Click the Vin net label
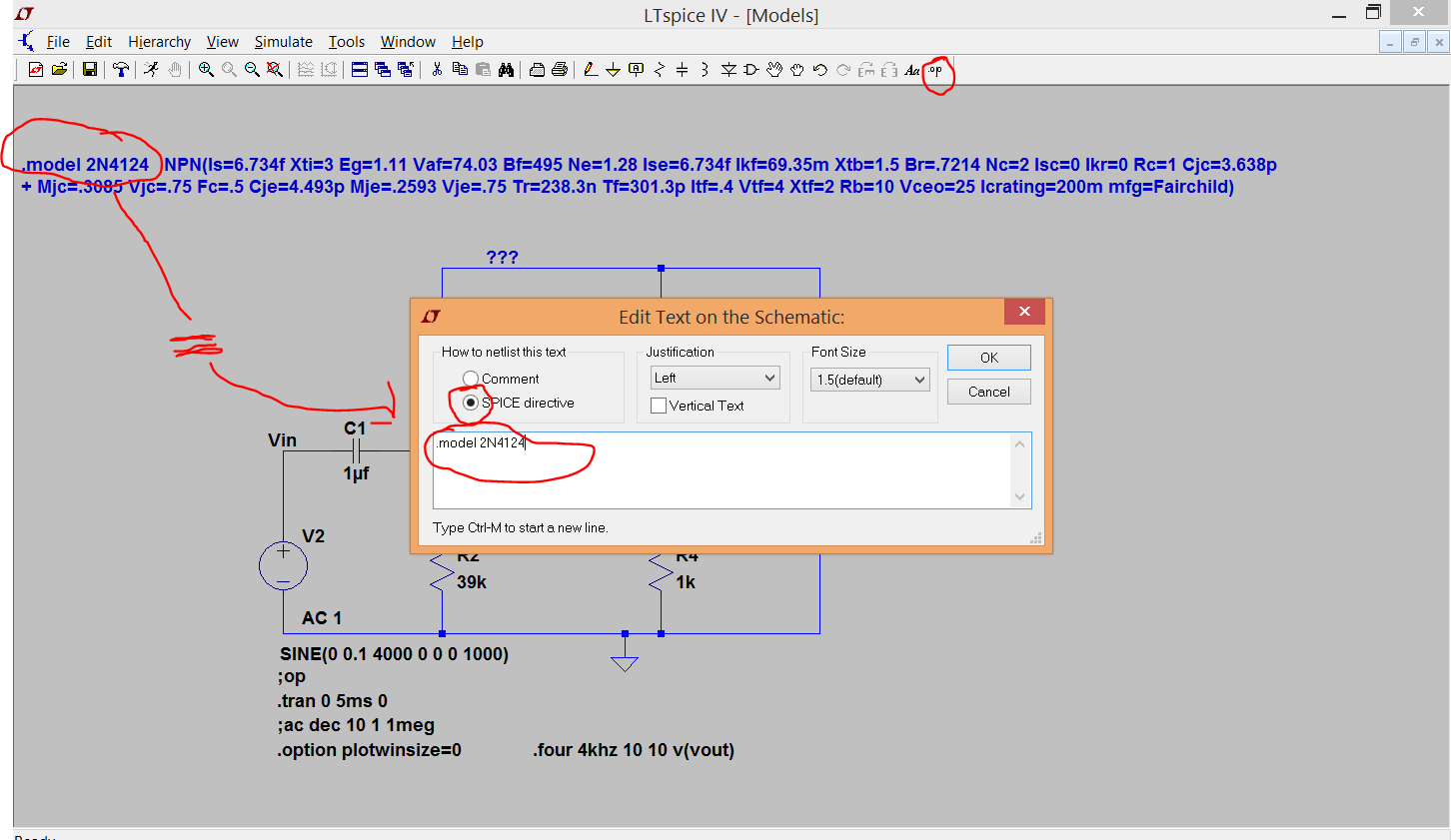Viewport: 1451px width, 840px height. (282, 439)
